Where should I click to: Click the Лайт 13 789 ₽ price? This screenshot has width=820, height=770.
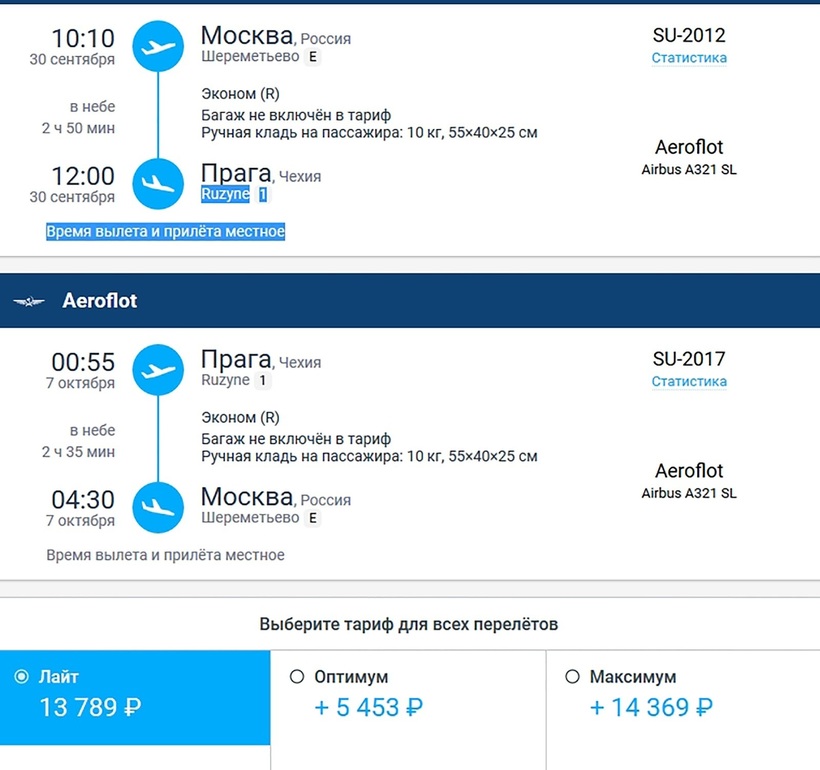[90, 708]
